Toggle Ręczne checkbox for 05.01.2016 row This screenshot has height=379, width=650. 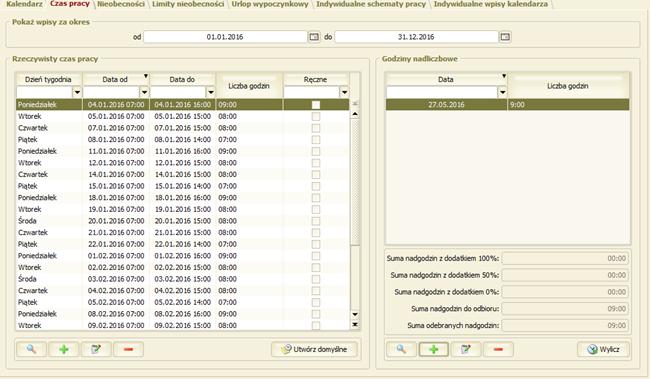pos(316,117)
